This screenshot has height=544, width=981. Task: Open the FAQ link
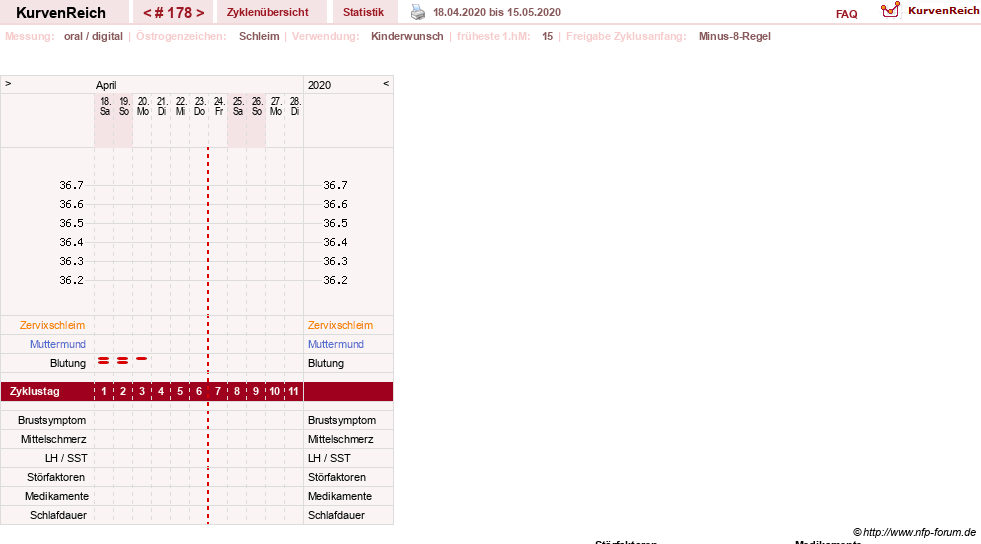coord(846,14)
